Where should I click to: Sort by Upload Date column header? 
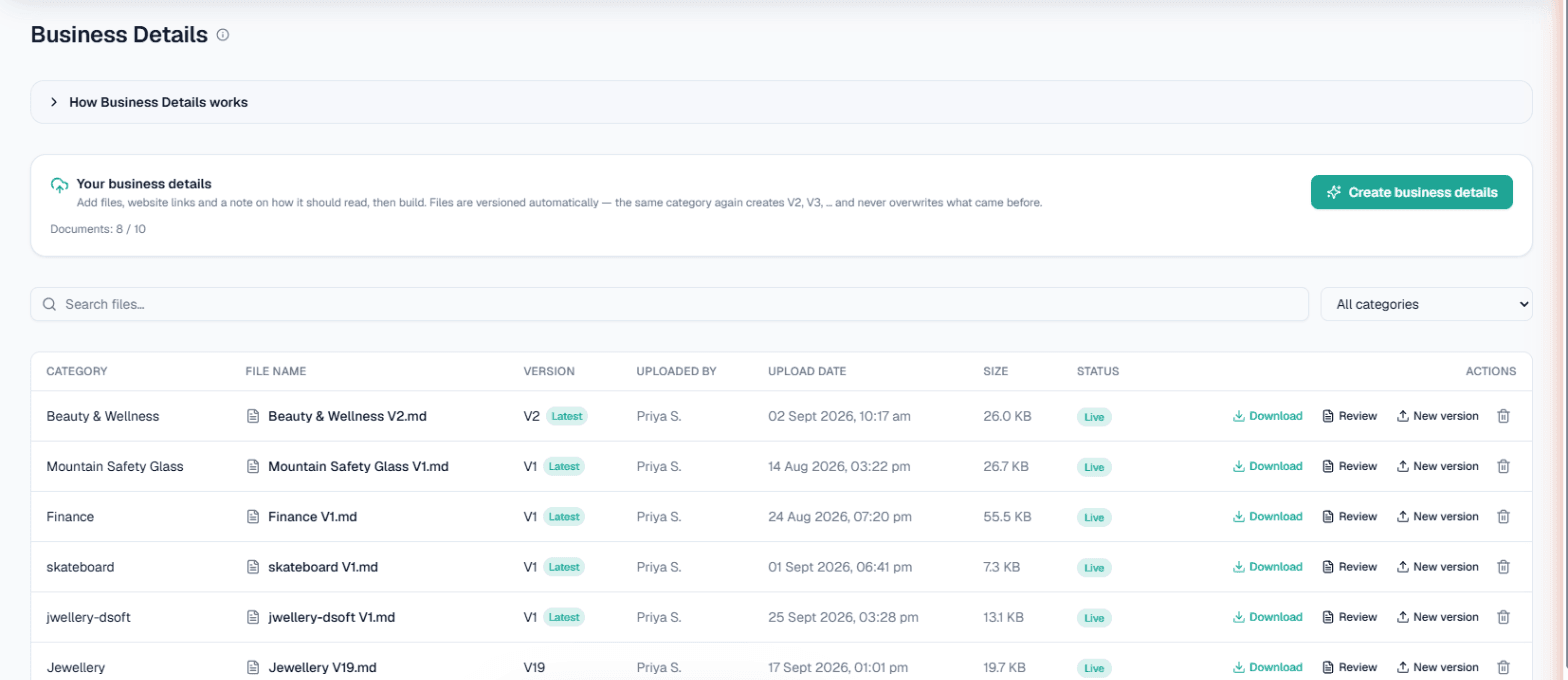tap(807, 371)
